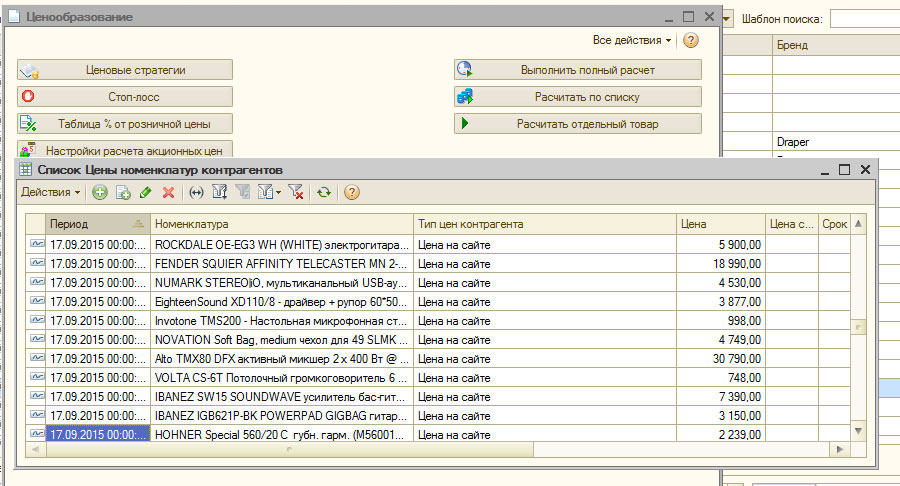
Task: Click the Clear filter icon with red X
Action: [296, 192]
